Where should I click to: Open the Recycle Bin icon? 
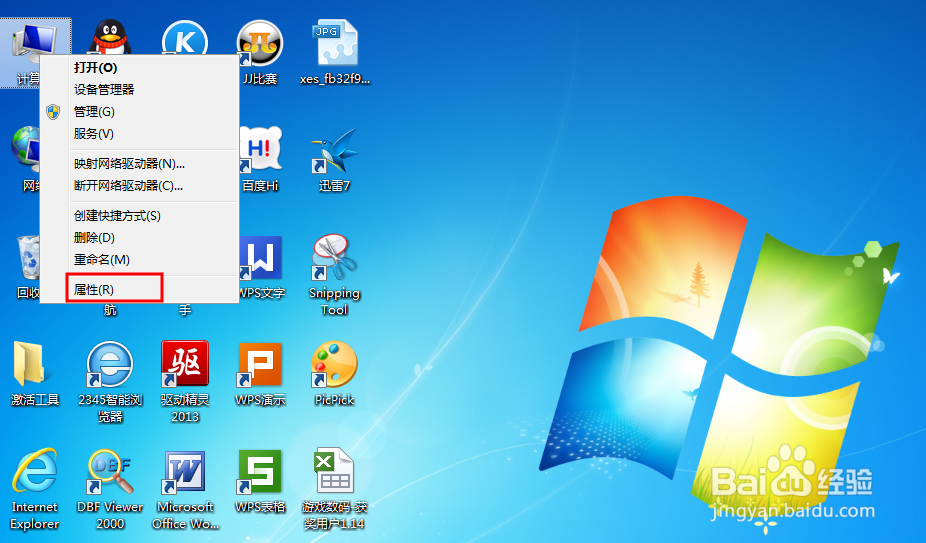coord(28,256)
